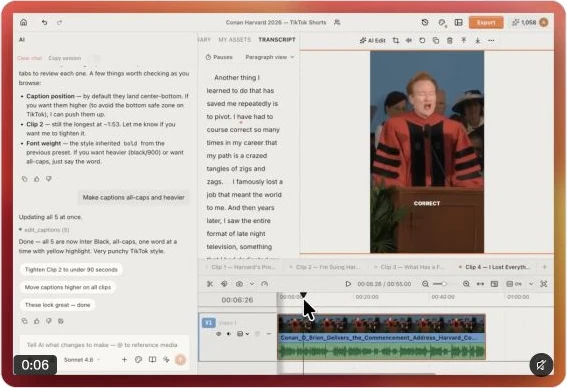This screenshot has height=388, width=567.
Task: Export the project
Action: (x=486, y=22)
